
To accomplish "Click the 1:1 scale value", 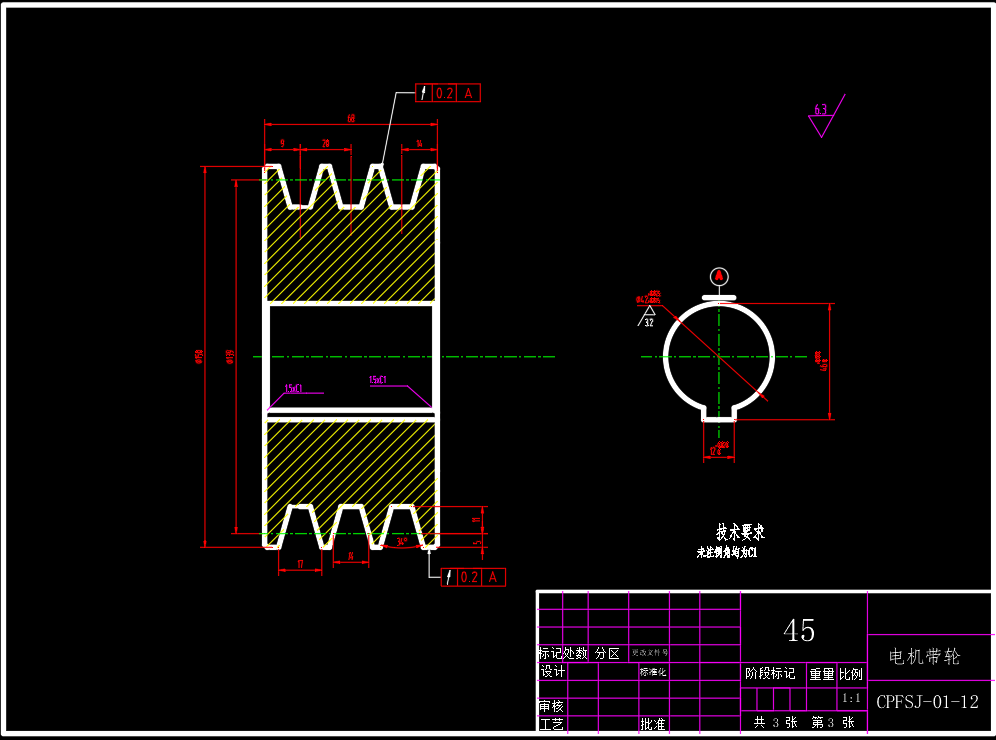I will coord(851,699).
